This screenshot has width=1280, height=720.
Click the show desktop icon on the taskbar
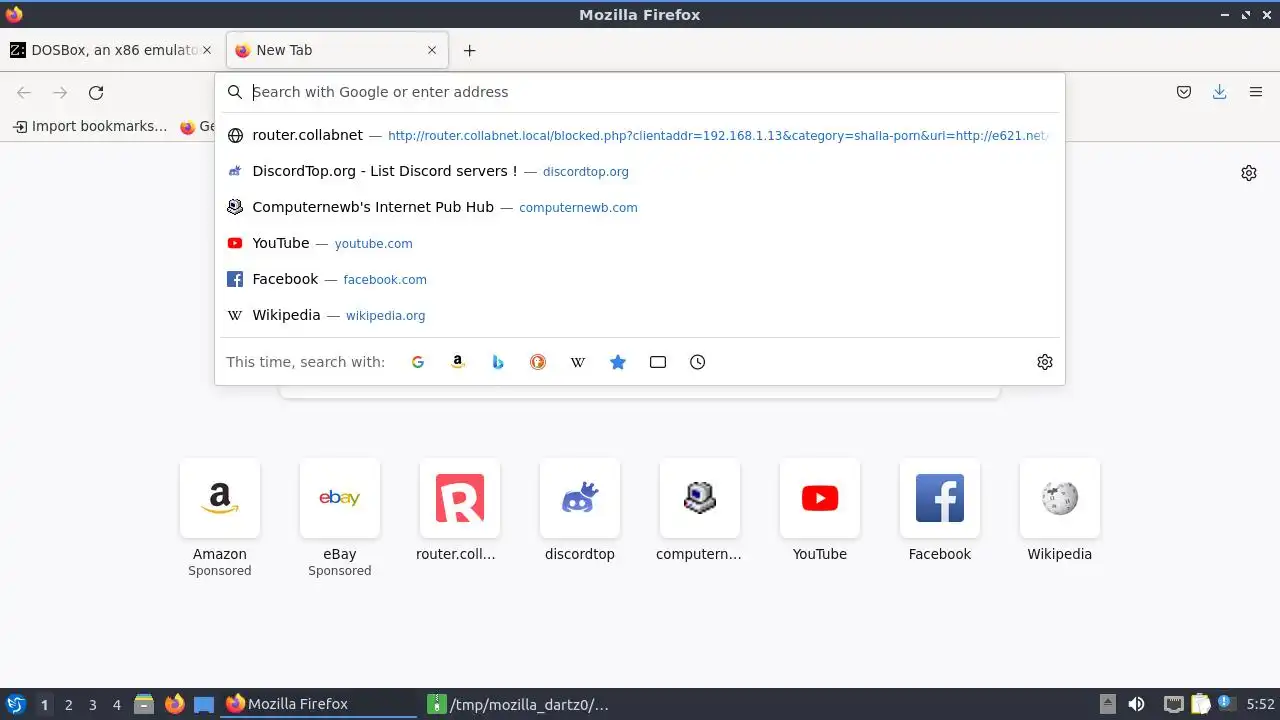click(x=204, y=704)
